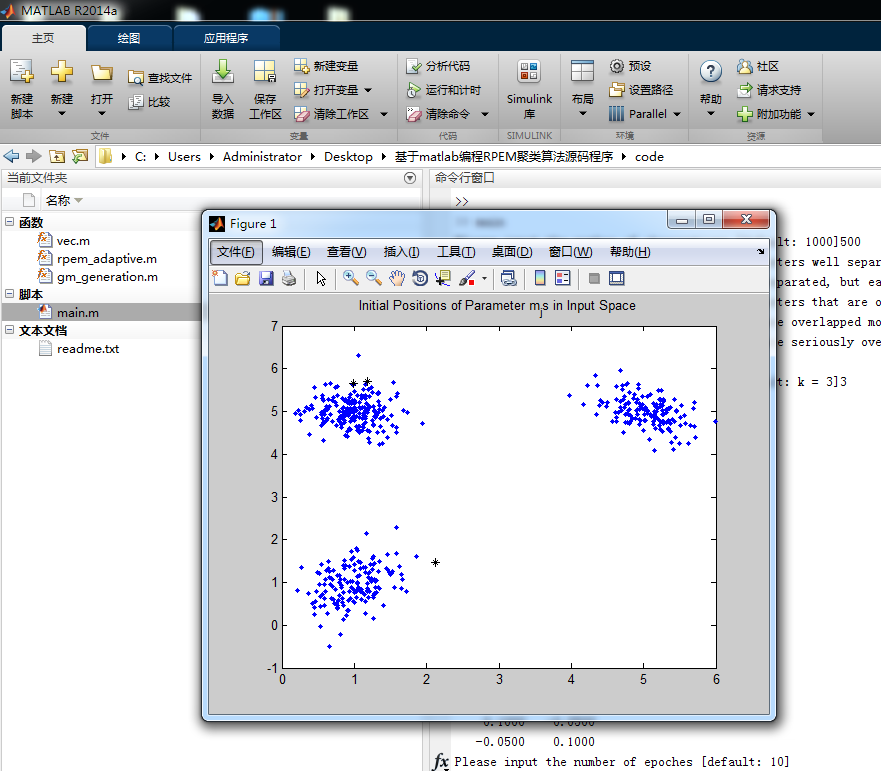Open 打开变量 dropdown
The height and width of the screenshot is (771, 881).
(x=368, y=90)
